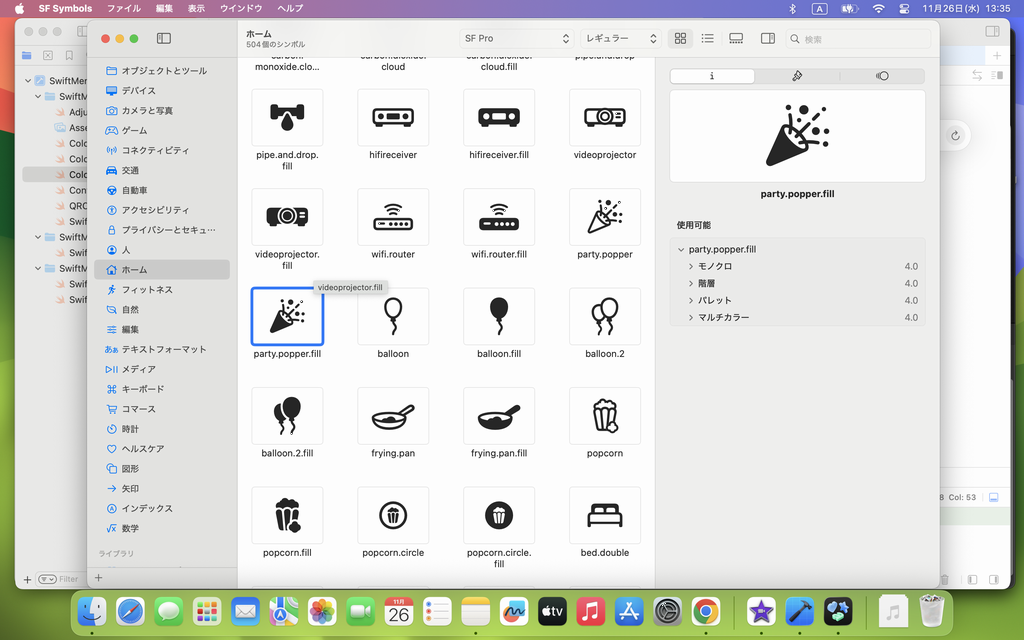Select the videoprojector symbol
This screenshot has height=640, width=1024.
pos(605,118)
